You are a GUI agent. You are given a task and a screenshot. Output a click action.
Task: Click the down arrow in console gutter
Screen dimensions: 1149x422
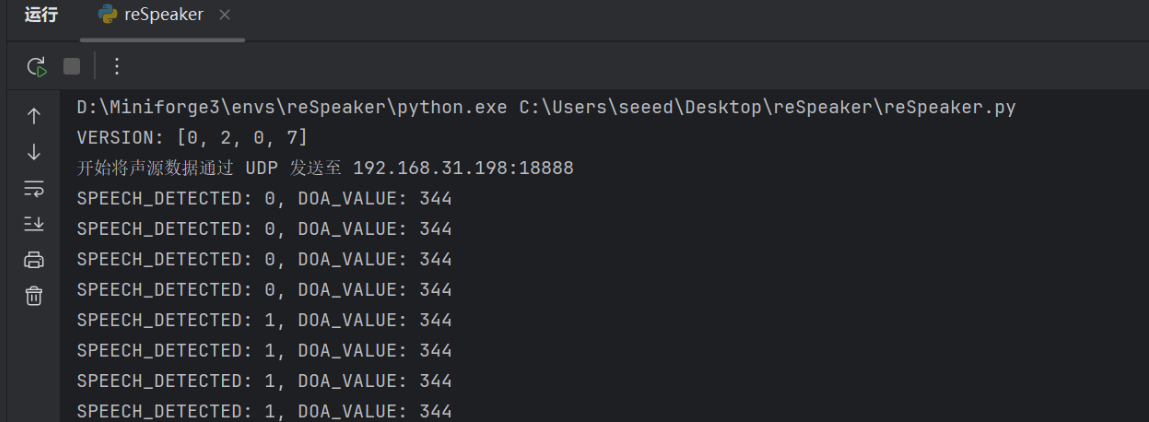[x=34, y=152]
